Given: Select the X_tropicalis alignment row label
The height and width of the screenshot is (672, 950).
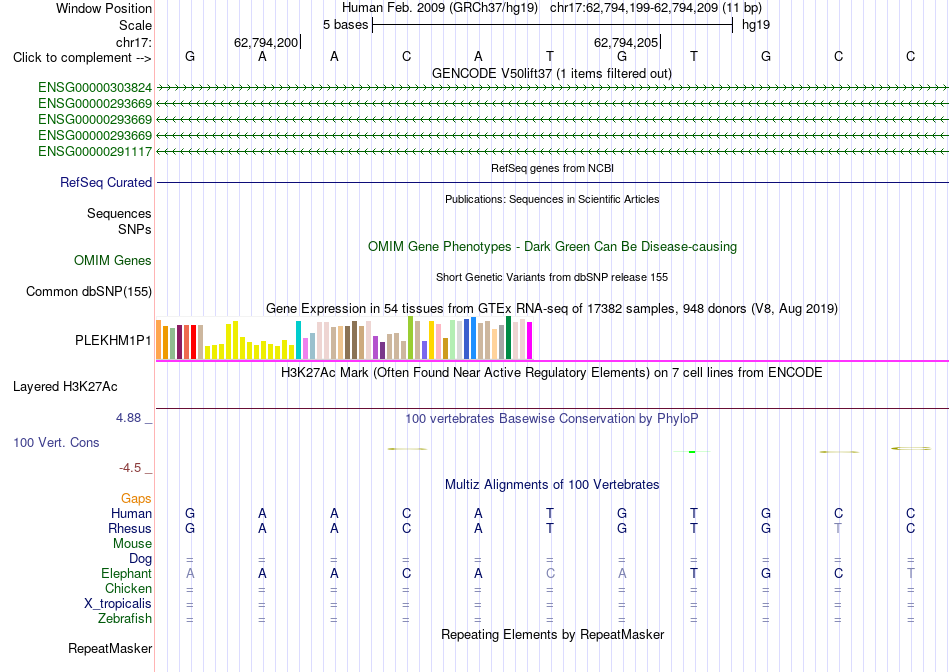Looking at the screenshot, I should [x=118, y=604].
